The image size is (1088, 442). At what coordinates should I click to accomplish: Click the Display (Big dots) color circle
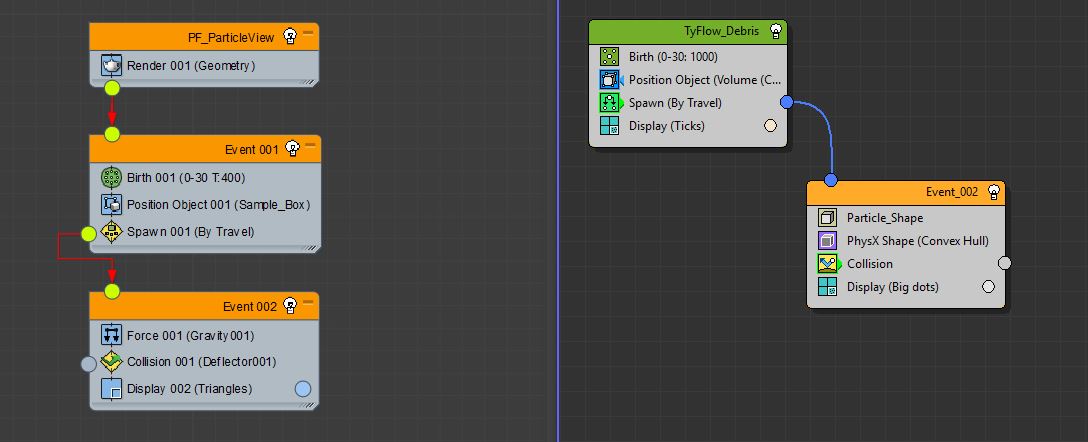(988, 287)
